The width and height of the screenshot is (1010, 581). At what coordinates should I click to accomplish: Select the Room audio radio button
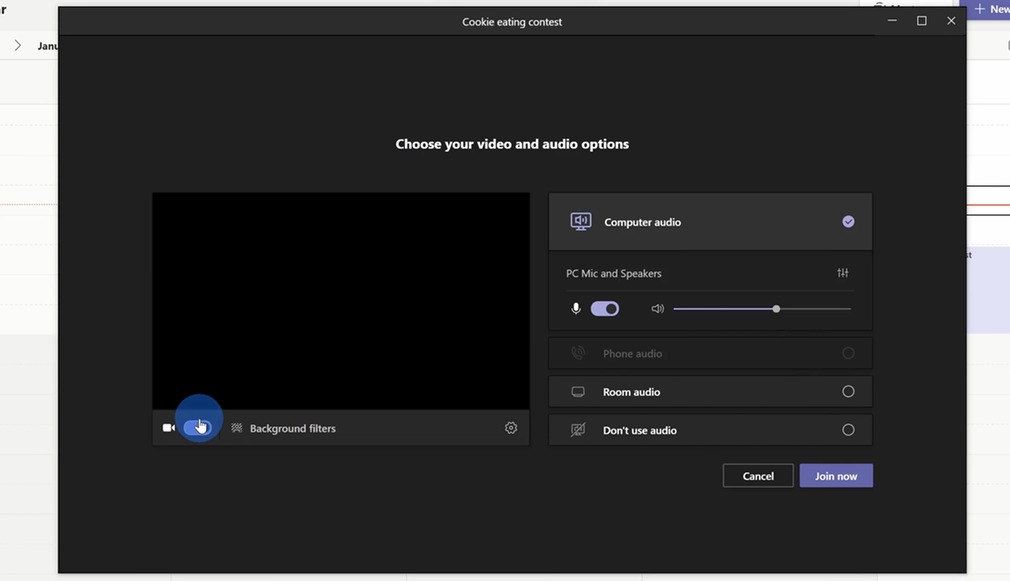pos(848,391)
